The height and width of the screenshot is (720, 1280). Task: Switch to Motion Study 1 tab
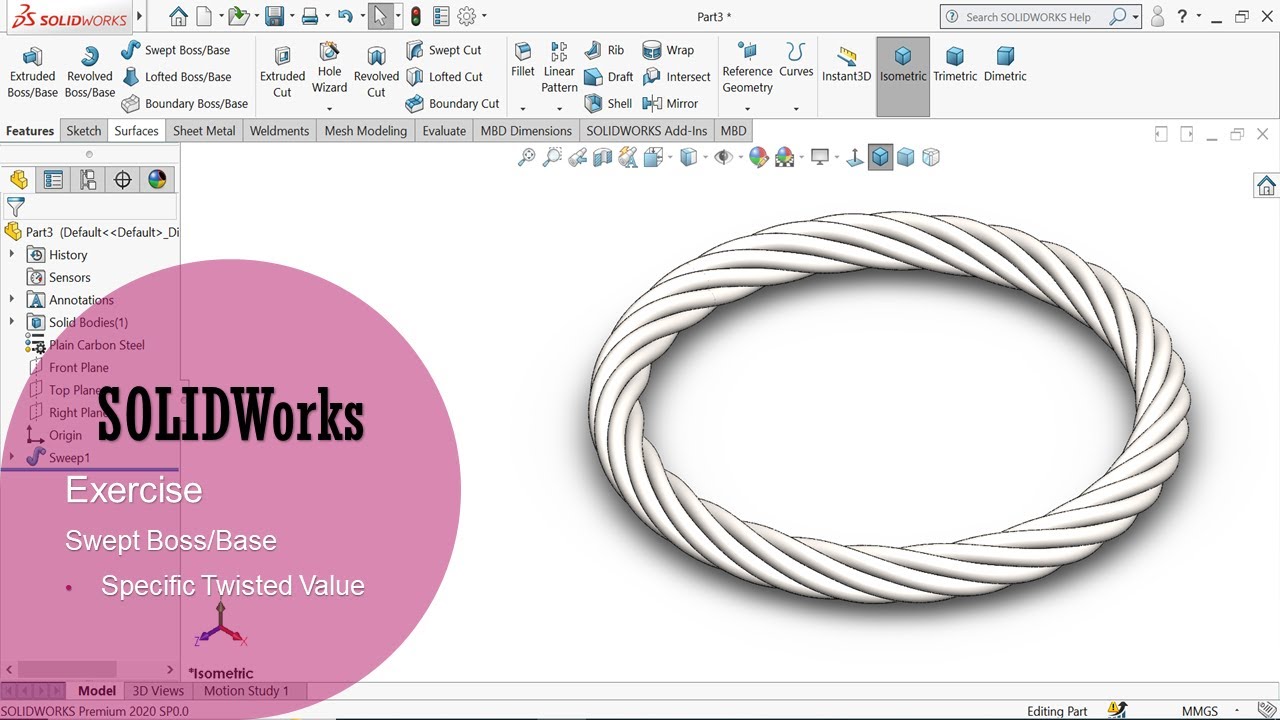(246, 691)
